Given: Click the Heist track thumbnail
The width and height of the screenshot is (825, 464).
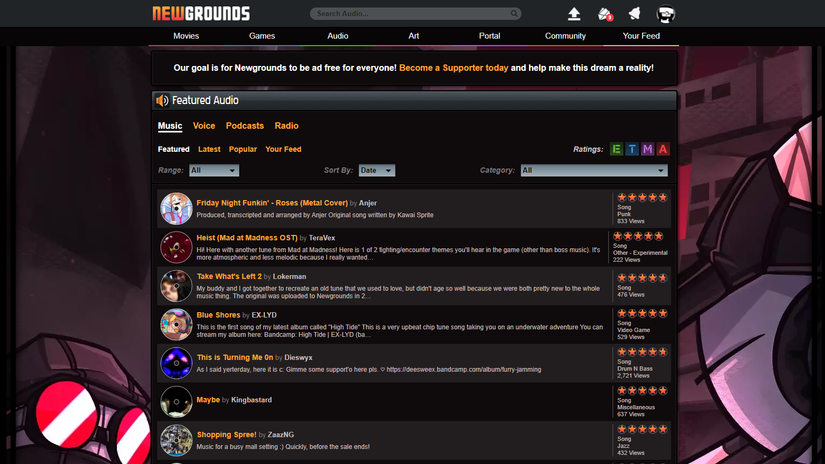Looking at the screenshot, I should tap(176, 247).
